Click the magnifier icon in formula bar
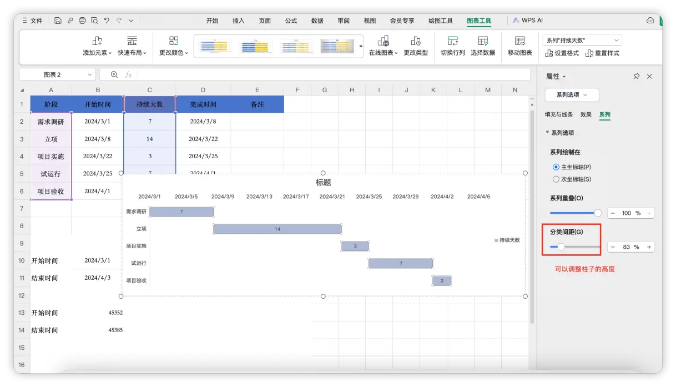Viewport: 674px width, 382px height. tap(114, 74)
